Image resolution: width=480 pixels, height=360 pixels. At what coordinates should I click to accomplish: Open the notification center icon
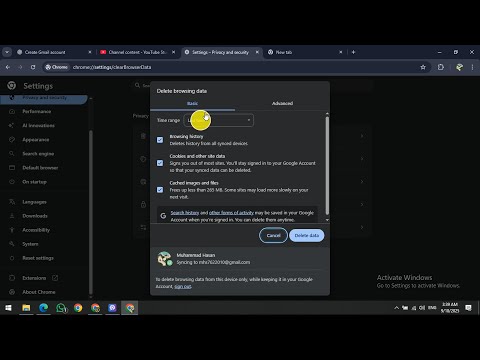[x=468, y=308]
